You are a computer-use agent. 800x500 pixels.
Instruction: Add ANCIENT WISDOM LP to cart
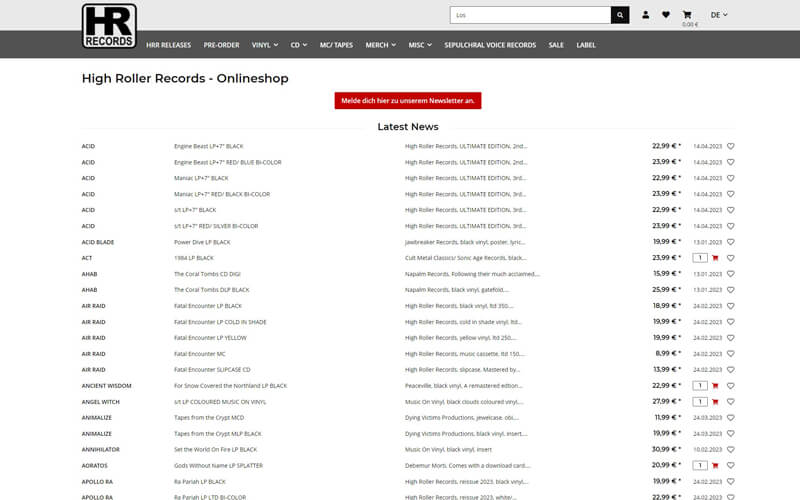click(x=715, y=386)
